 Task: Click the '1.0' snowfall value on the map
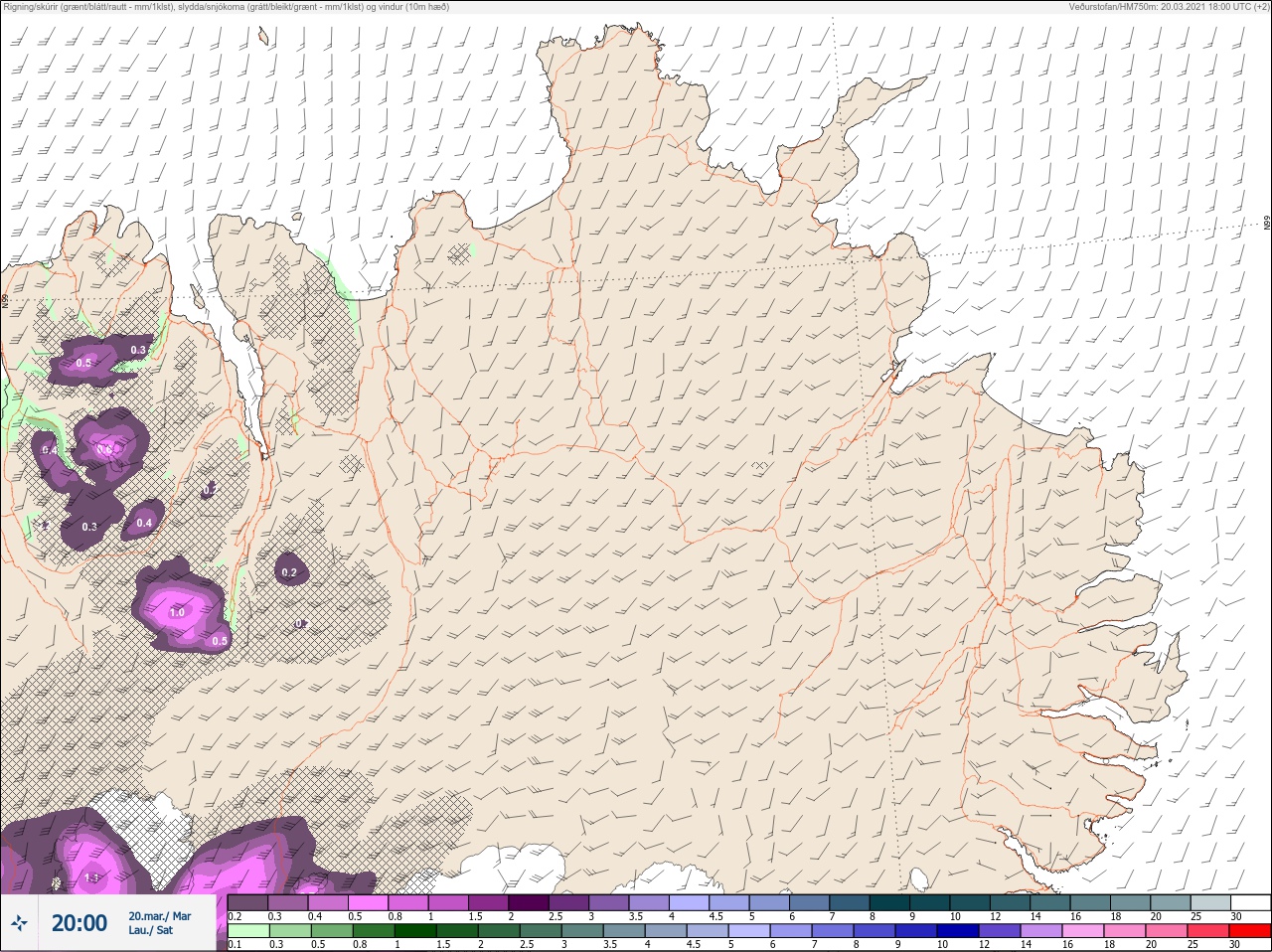click(x=177, y=612)
